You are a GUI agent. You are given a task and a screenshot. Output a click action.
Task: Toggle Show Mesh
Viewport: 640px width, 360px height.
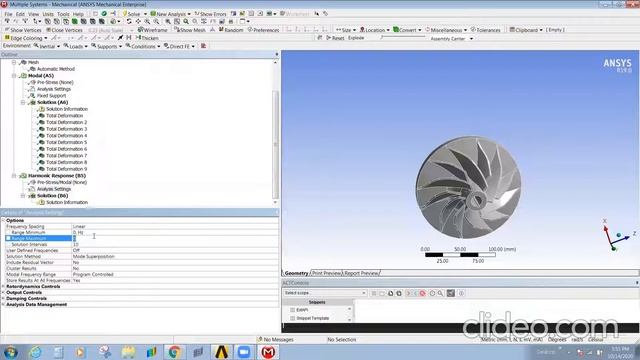pyautogui.click(x=190, y=30)
